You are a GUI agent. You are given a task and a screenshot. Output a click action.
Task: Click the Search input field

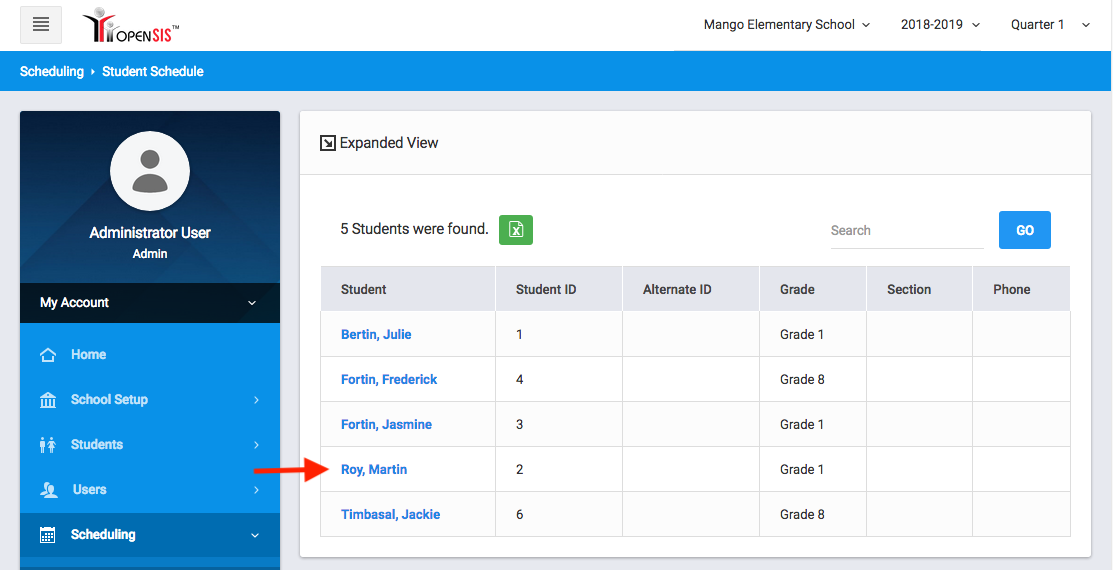tap(906, 231)
